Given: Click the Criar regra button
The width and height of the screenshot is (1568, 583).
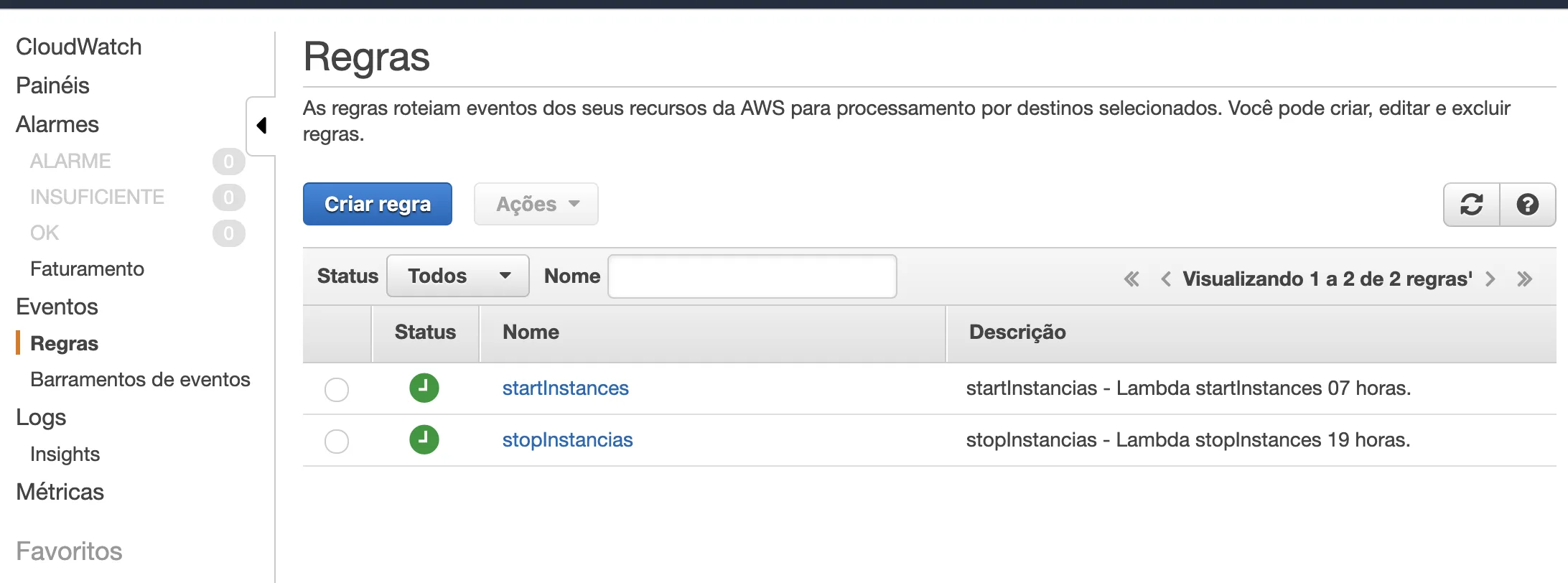Looking at the screenshot, I should point(378,204).
